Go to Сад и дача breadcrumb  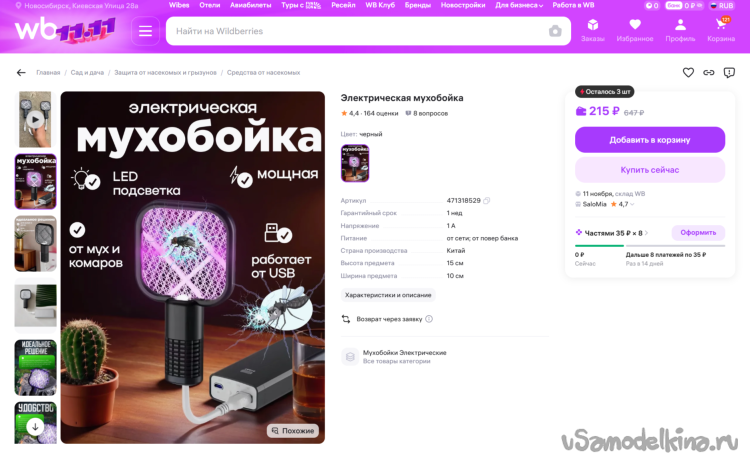point(87,73)
